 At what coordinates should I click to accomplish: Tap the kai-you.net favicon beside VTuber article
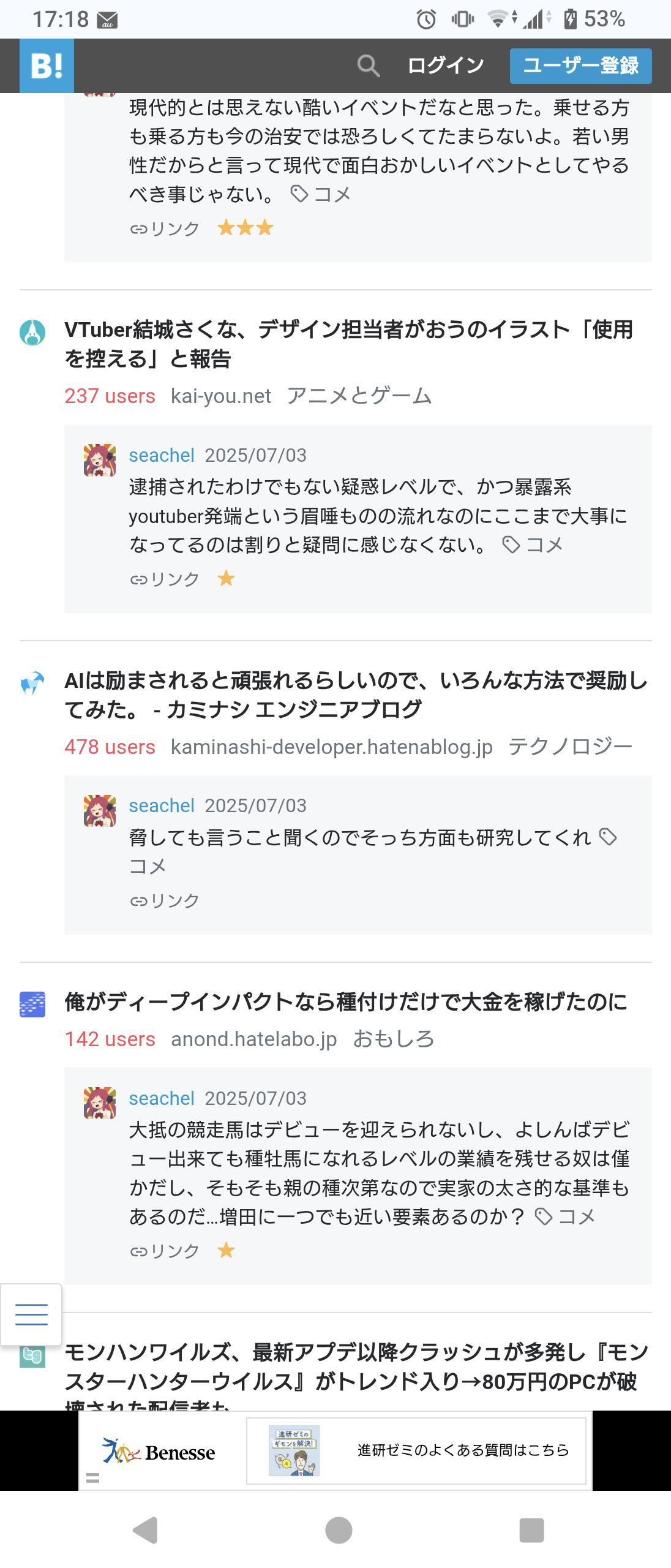tap(32, 332)
